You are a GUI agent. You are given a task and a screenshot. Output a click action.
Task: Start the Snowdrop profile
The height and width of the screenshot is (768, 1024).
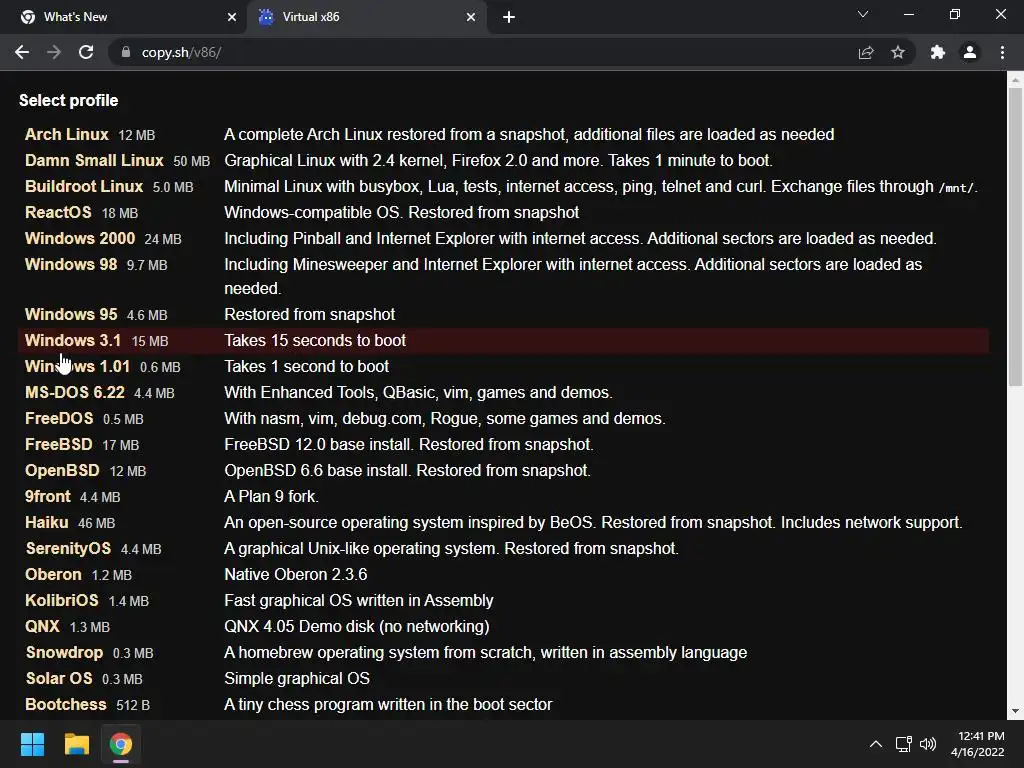(64, 653)
